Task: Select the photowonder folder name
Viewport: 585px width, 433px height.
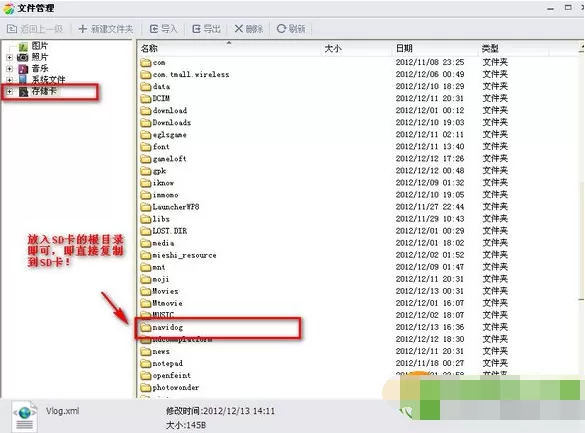Action: click(176, 387)
